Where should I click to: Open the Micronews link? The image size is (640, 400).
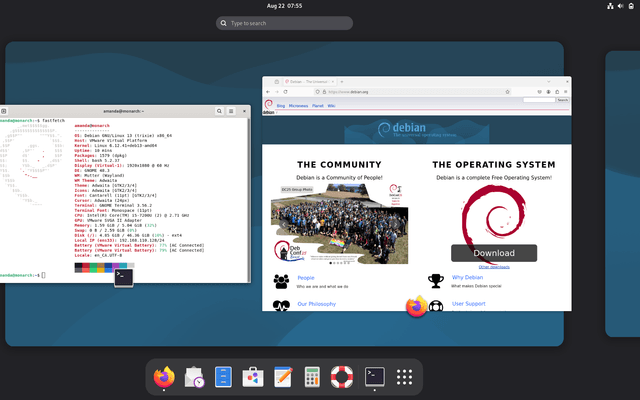298,106
